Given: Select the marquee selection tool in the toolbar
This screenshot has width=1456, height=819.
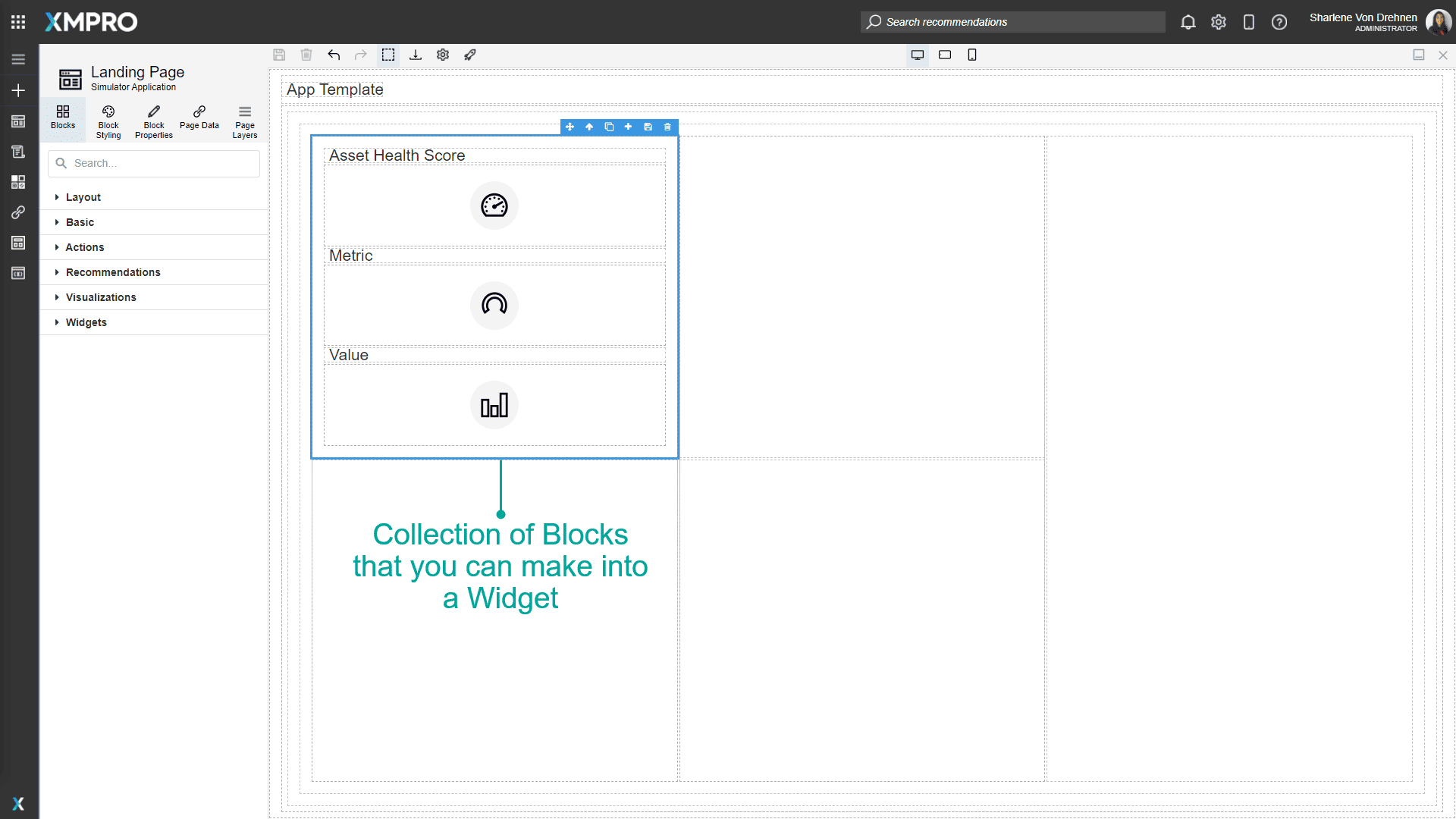Looking at the screenshot, I should [x=388, y=55].
